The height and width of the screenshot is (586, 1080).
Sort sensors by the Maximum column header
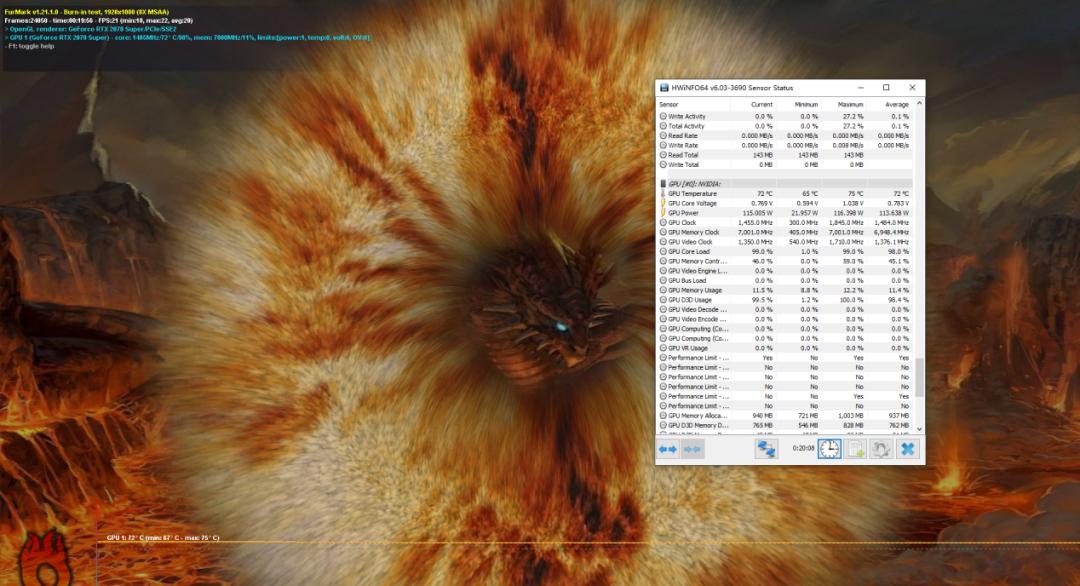coord(851,103)
